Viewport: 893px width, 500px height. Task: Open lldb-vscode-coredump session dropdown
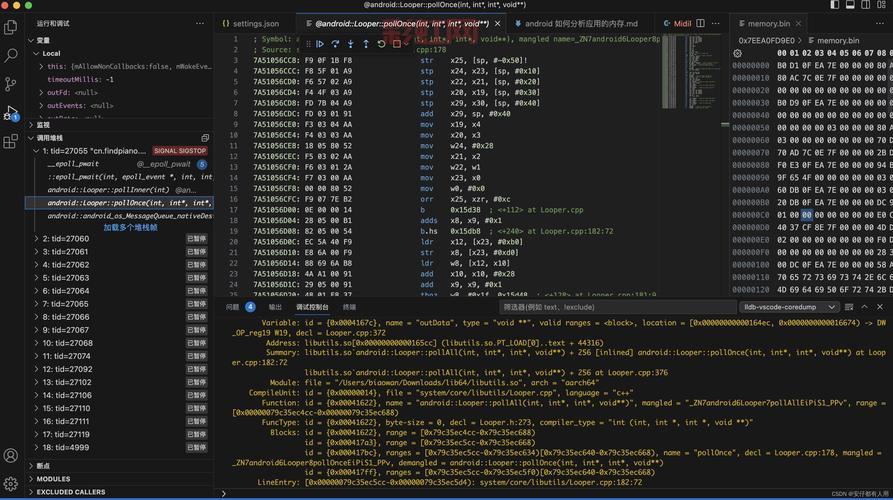pyautogui.click(x=788, y=307)
